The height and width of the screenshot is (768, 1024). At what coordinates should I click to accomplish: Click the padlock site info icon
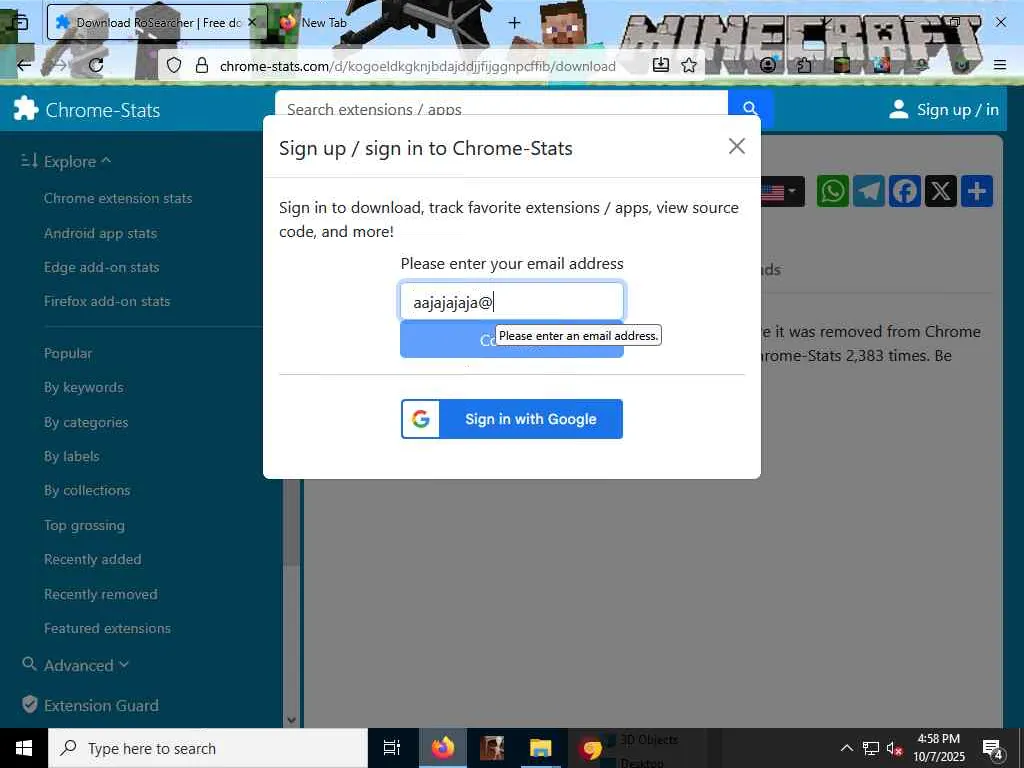tap(202, 65)
